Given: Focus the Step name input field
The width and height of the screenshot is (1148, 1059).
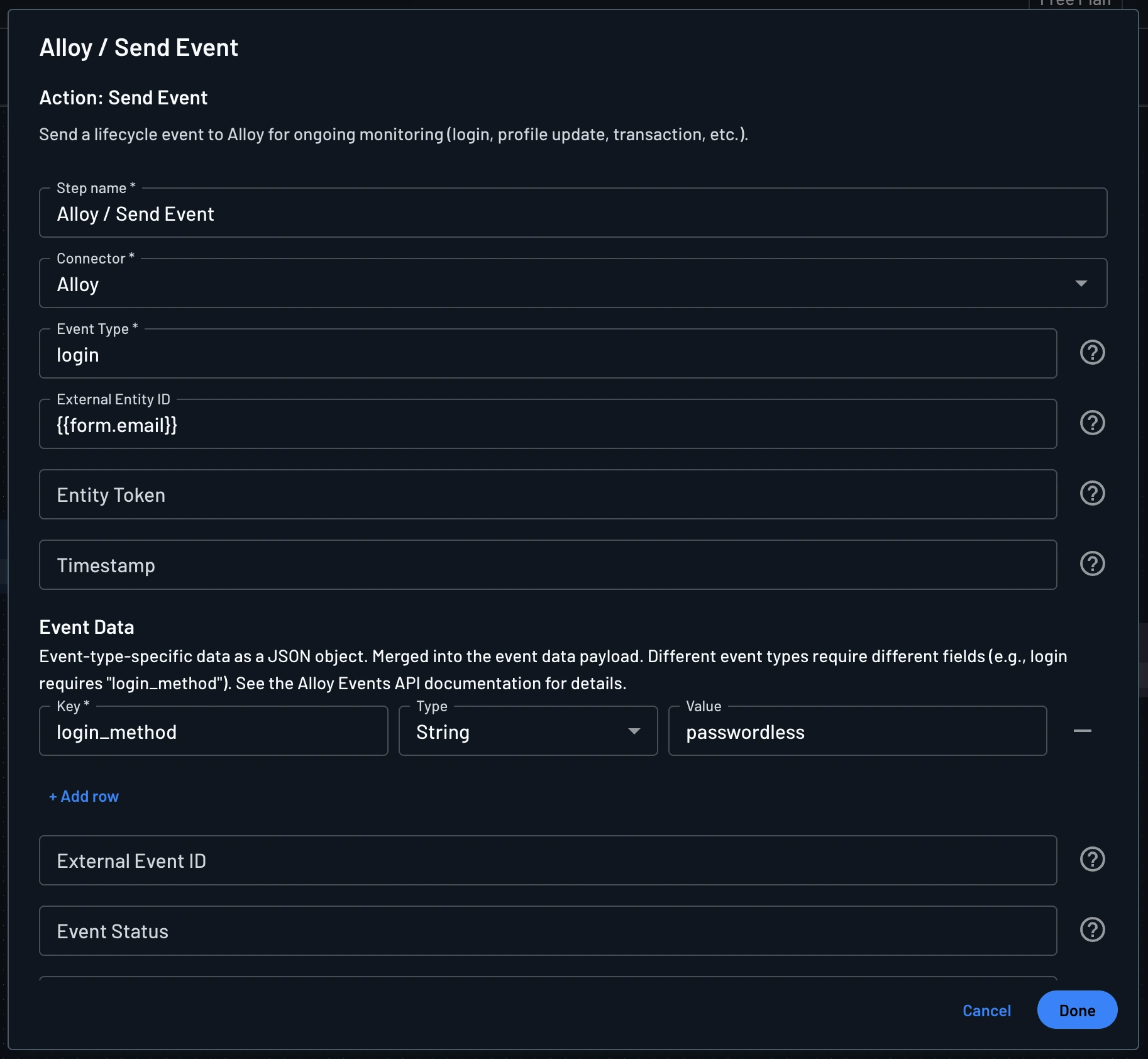Looking at the screenshot, I should [573, 213].
